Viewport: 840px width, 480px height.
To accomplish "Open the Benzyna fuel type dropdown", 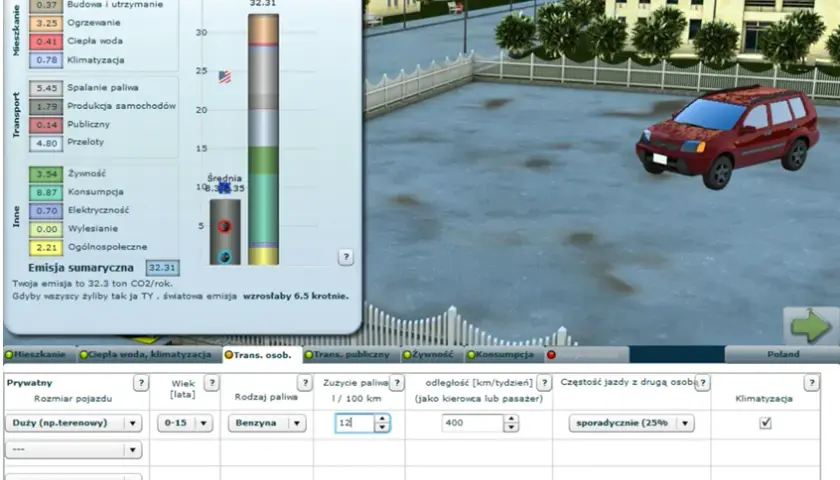I will tap(267, 423).
